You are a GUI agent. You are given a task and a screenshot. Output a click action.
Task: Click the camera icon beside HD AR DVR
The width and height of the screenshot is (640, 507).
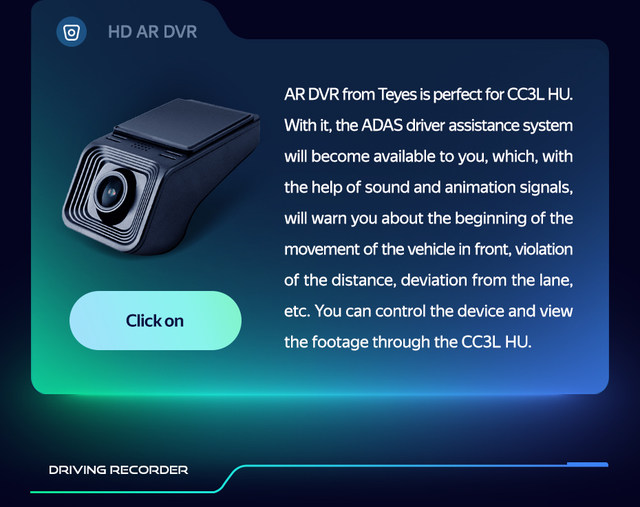[x=71, y=32]
